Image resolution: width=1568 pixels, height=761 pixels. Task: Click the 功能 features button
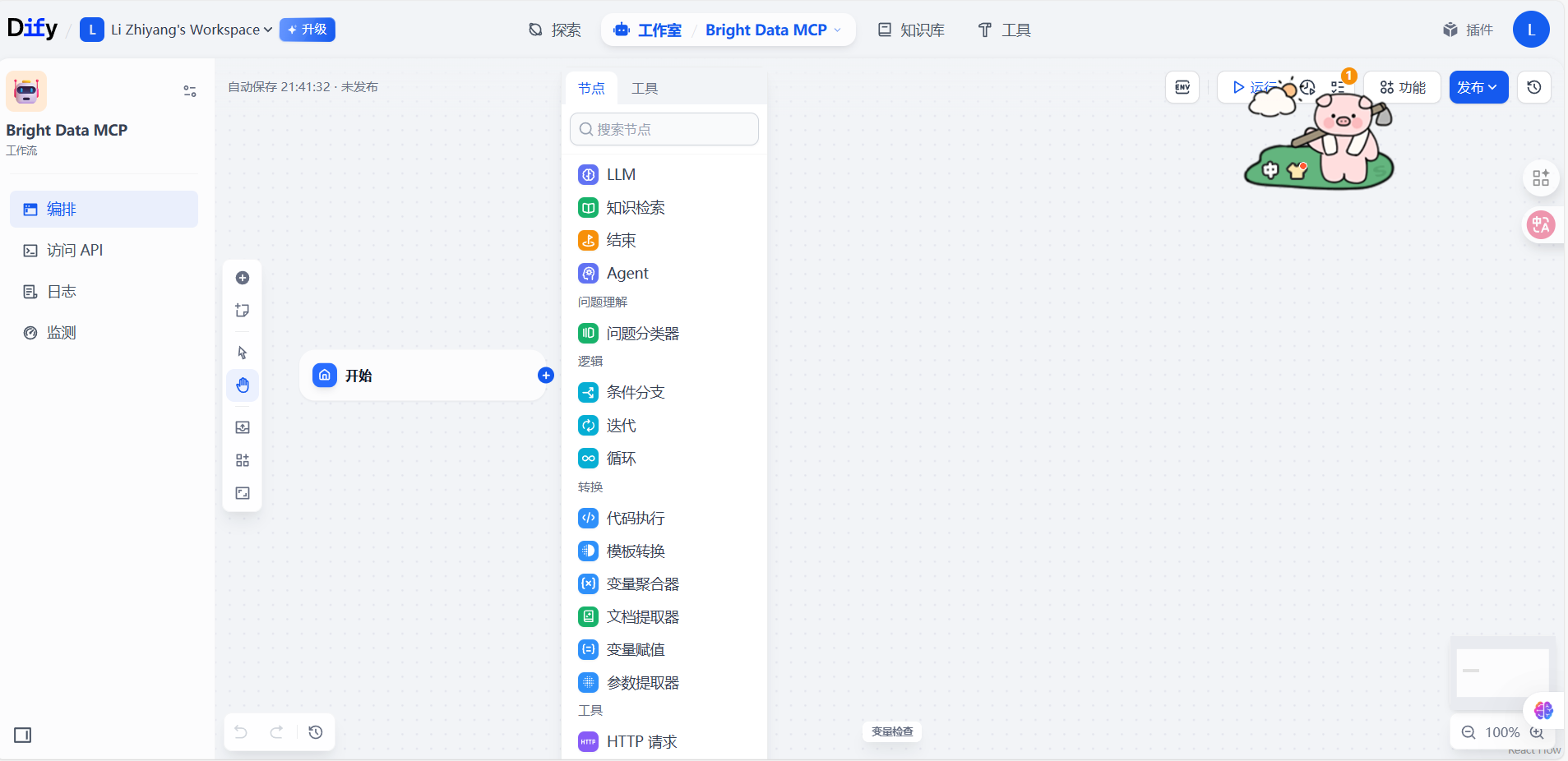coord(1403,87)
